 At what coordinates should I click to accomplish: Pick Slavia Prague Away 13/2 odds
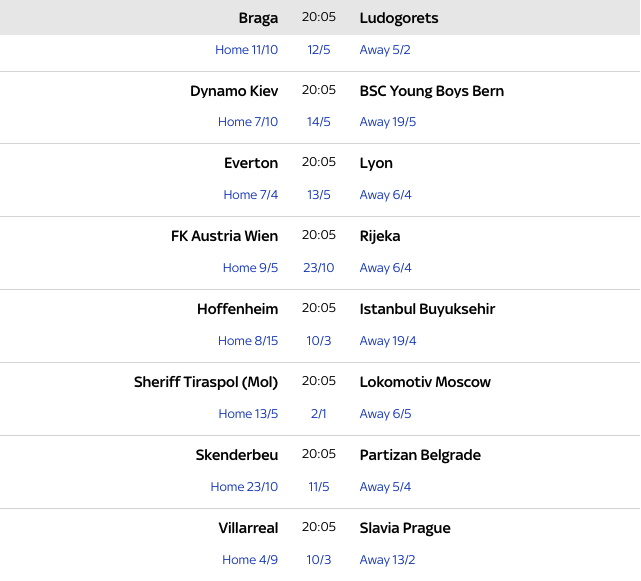387,560
